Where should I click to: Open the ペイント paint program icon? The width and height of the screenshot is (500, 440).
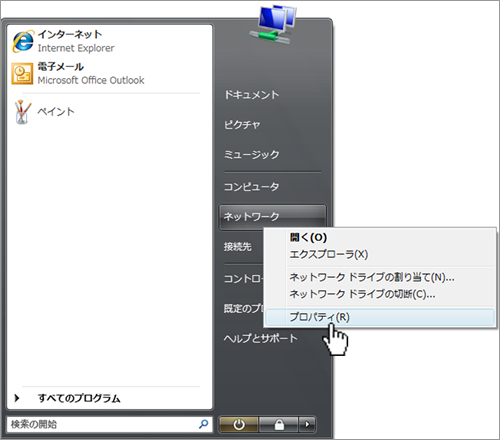pos(23,112)
